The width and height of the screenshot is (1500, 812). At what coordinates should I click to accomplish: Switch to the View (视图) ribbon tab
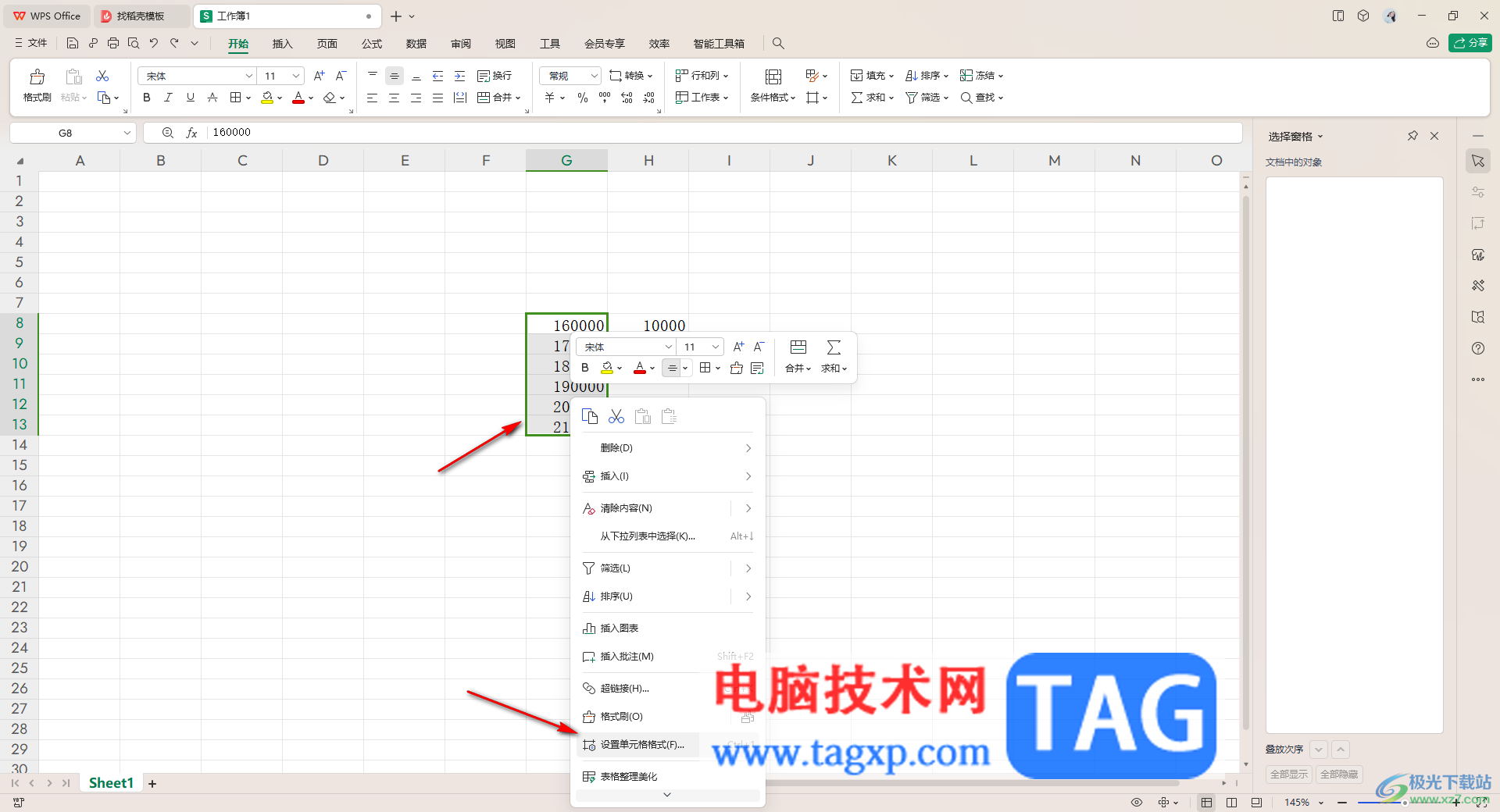pos(505,44)
